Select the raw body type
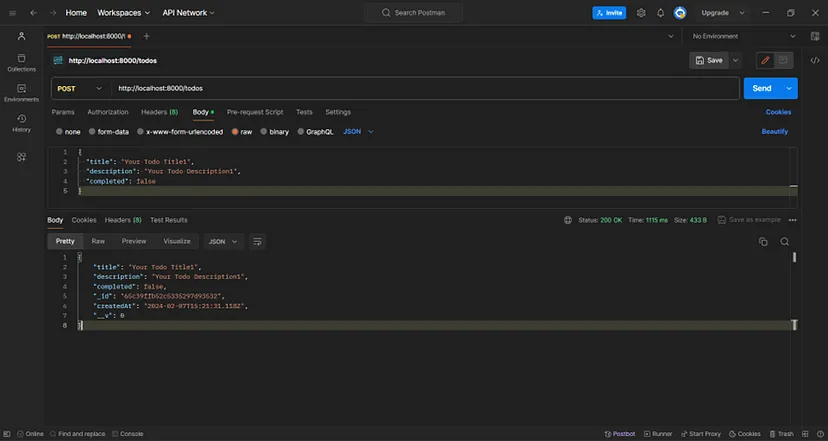 pos(242,132)
